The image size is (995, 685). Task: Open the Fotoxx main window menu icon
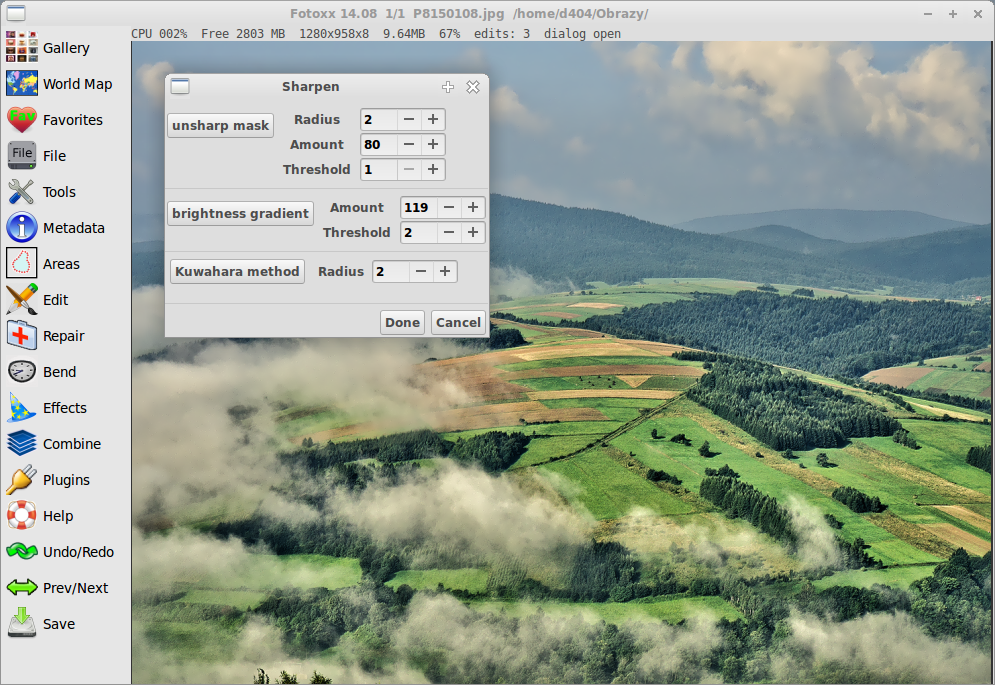pos(16,13)
